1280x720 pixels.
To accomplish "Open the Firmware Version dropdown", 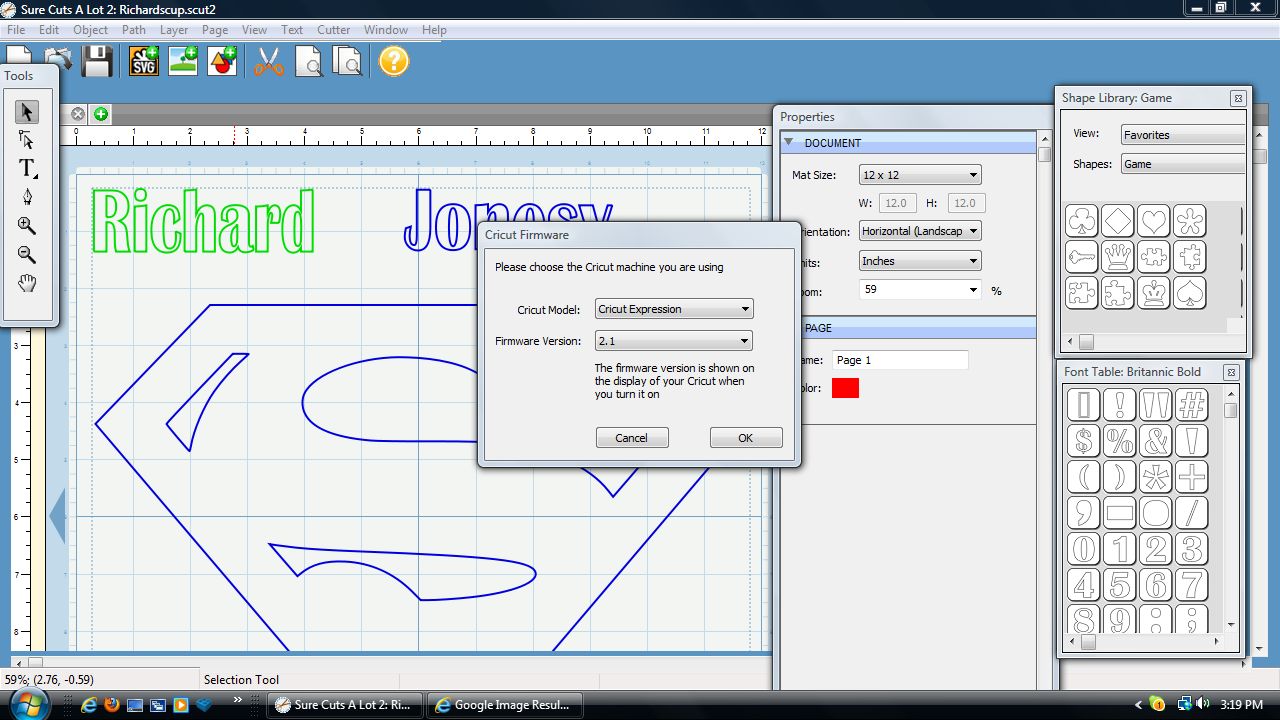I will (x=674, y=341).
